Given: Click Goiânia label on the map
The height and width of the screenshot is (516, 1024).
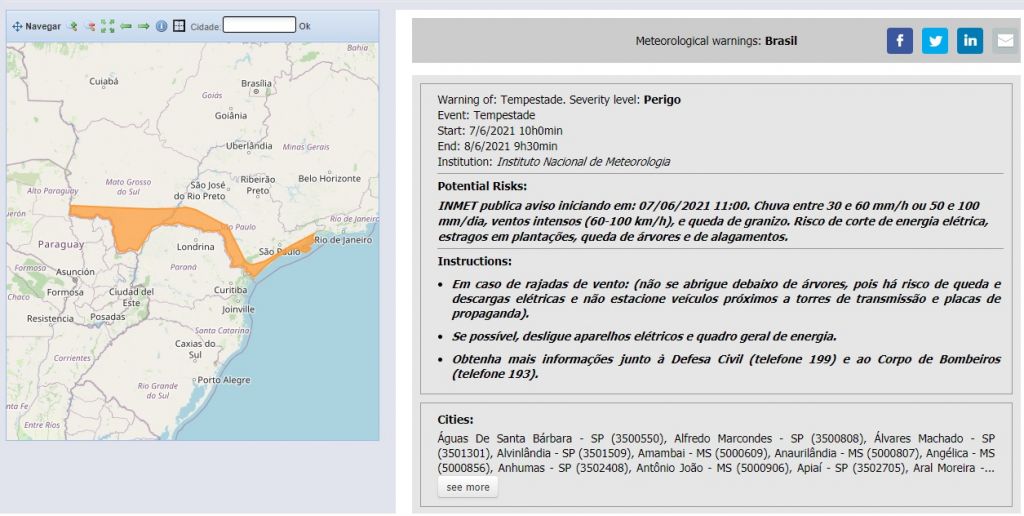Looking at the screenshot, I should 231,116.
